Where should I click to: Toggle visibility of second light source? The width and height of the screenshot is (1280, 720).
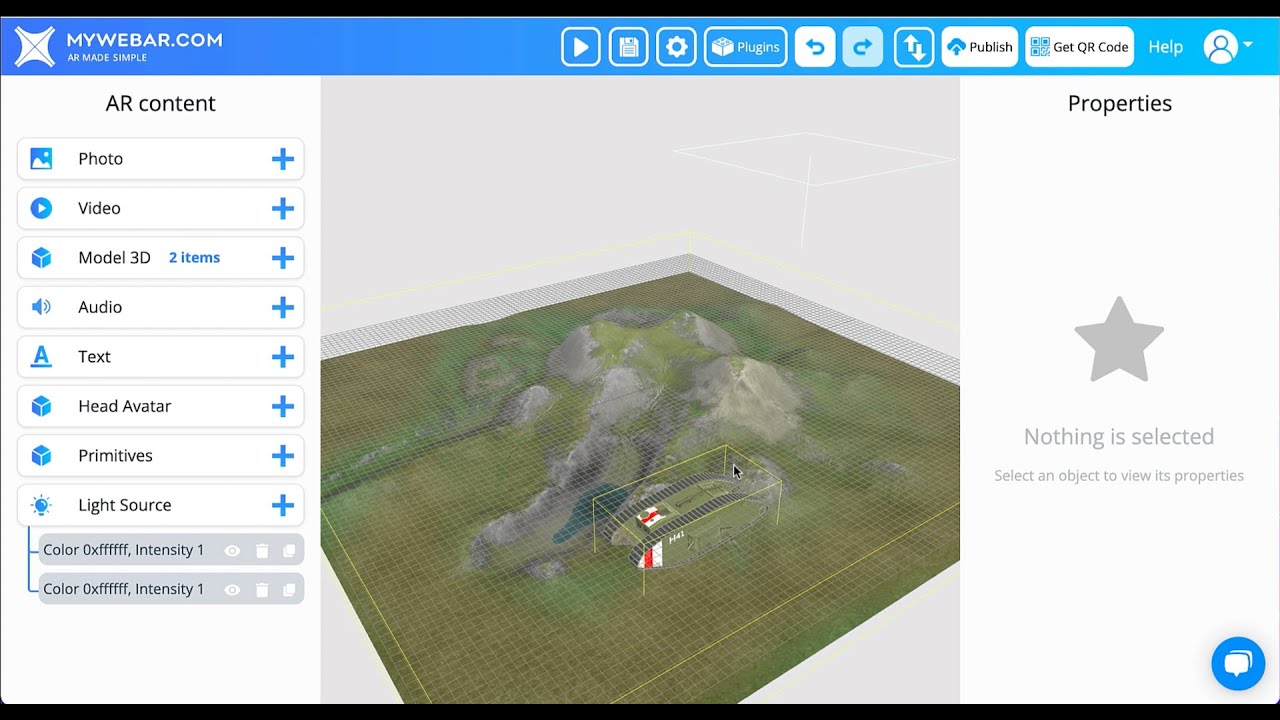click(232, 590)
